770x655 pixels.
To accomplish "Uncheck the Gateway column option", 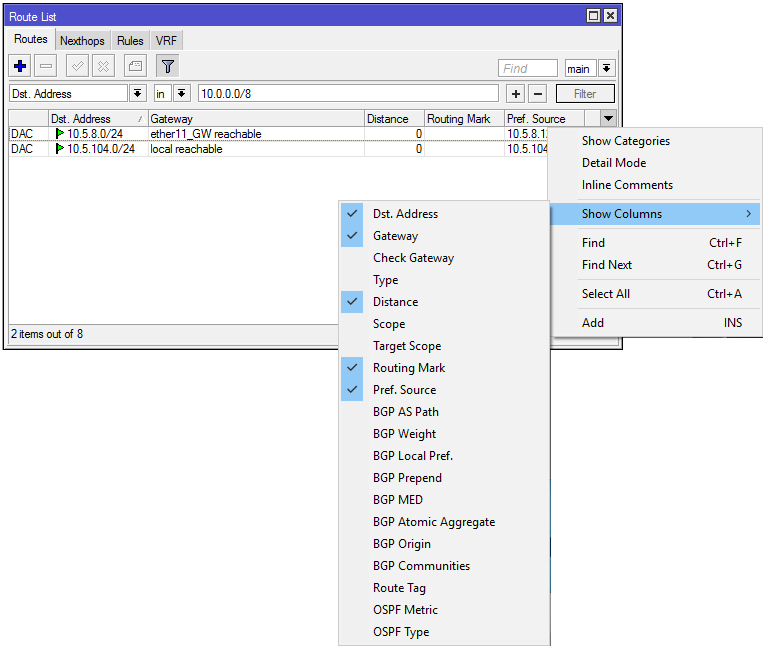I will (x=395, y=236).
